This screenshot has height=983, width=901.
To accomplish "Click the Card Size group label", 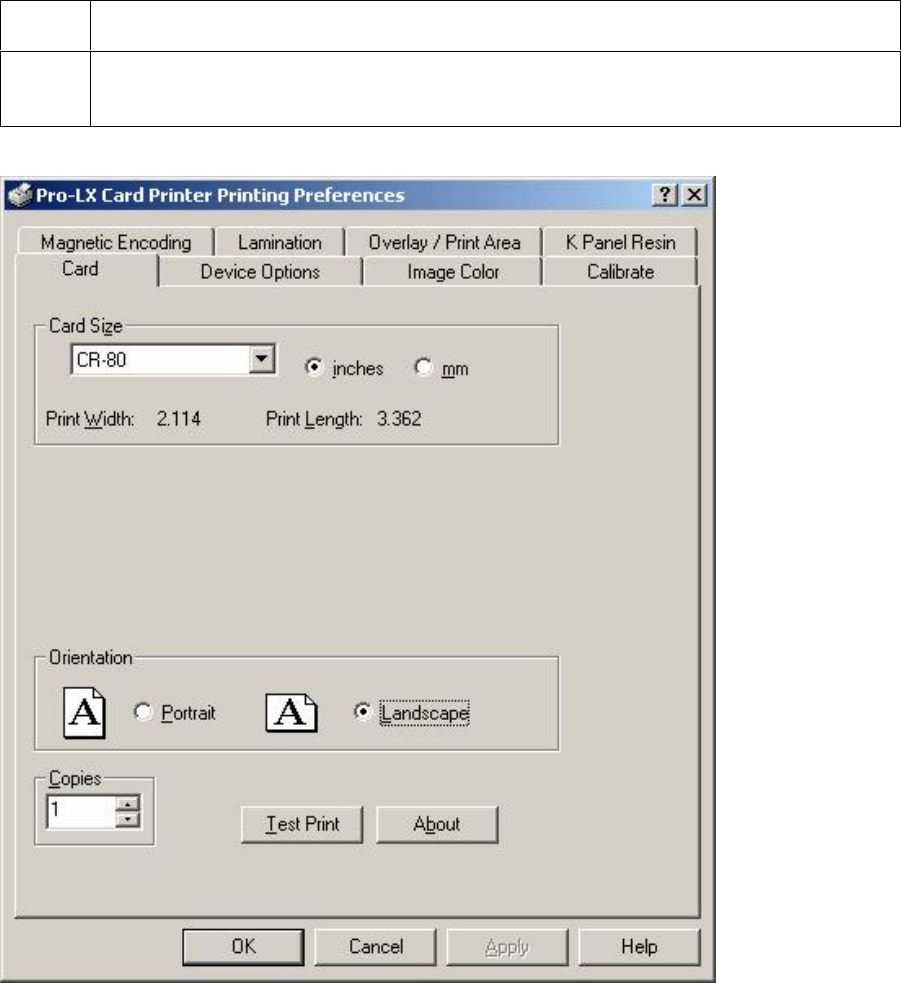I will [x=86, y=326].
